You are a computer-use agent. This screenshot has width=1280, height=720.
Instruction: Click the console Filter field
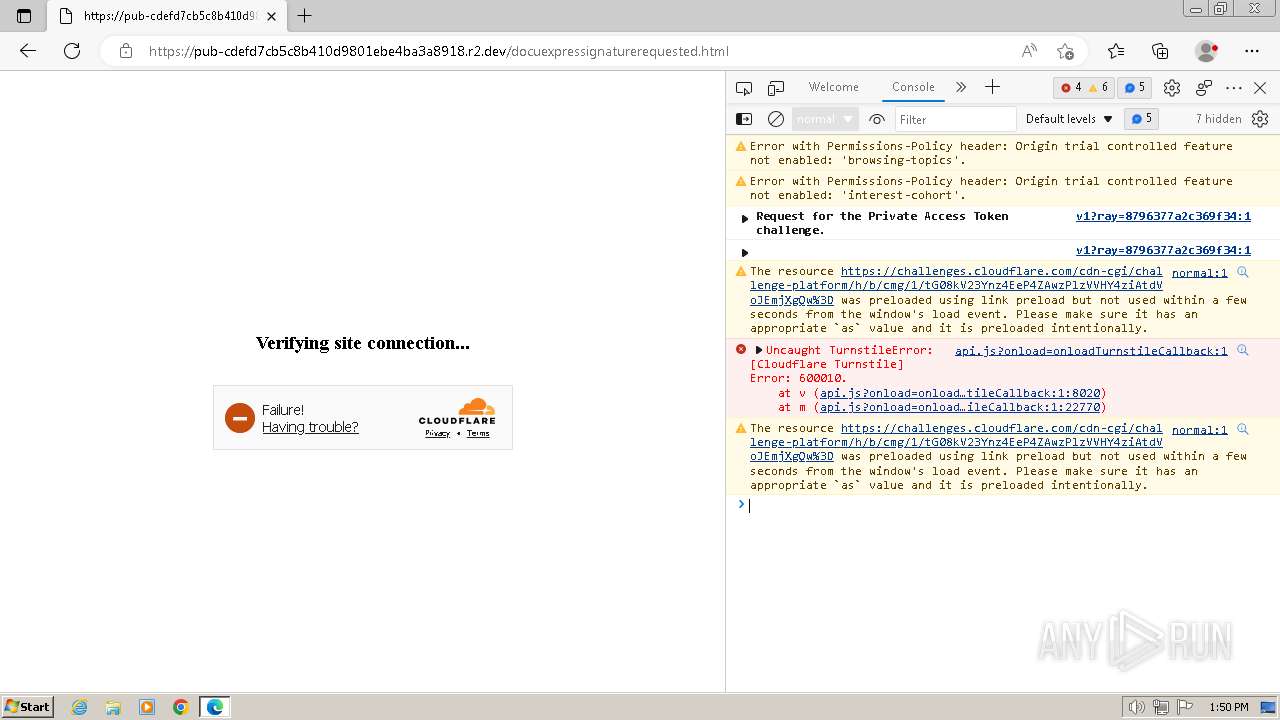pos(955,119)
